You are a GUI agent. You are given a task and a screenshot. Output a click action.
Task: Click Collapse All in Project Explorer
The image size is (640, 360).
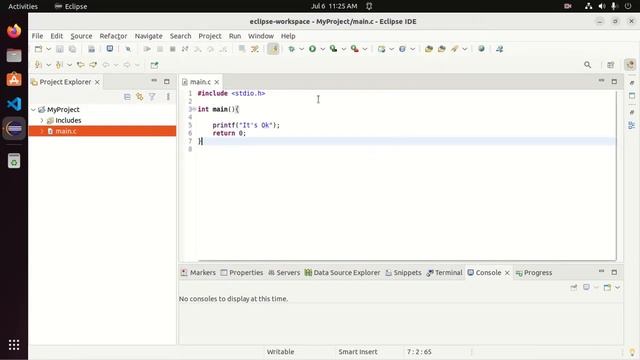(x=127, y=97)
